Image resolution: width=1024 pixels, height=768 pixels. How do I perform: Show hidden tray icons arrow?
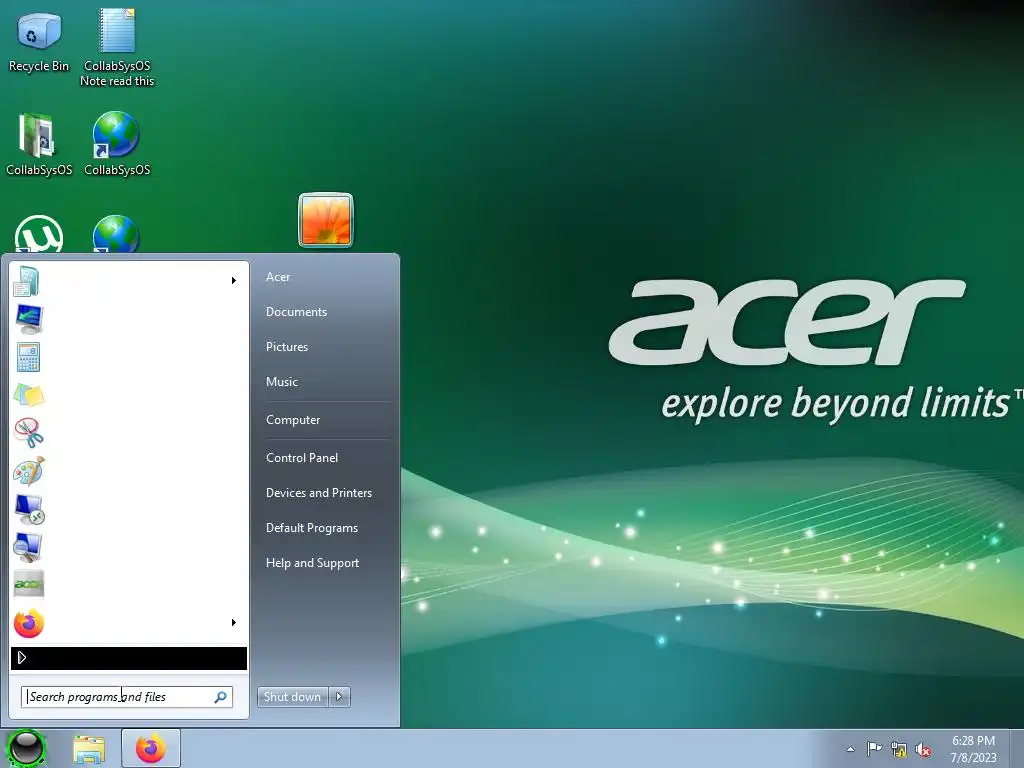click(x=850, y=749)
